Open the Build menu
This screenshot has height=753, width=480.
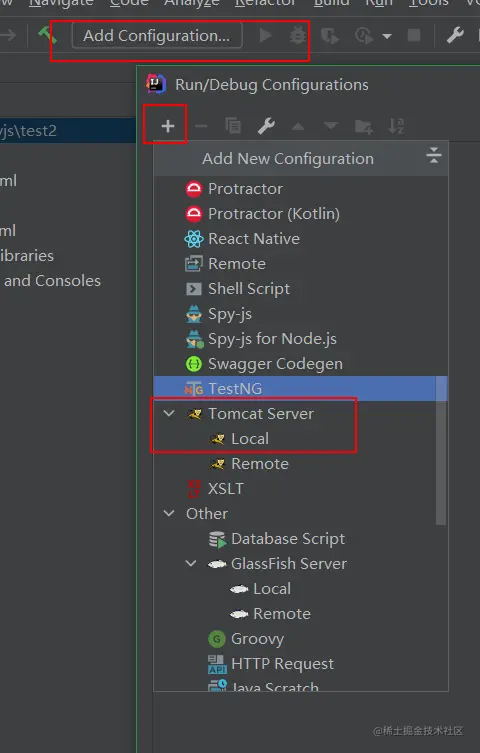pos(331,3)
